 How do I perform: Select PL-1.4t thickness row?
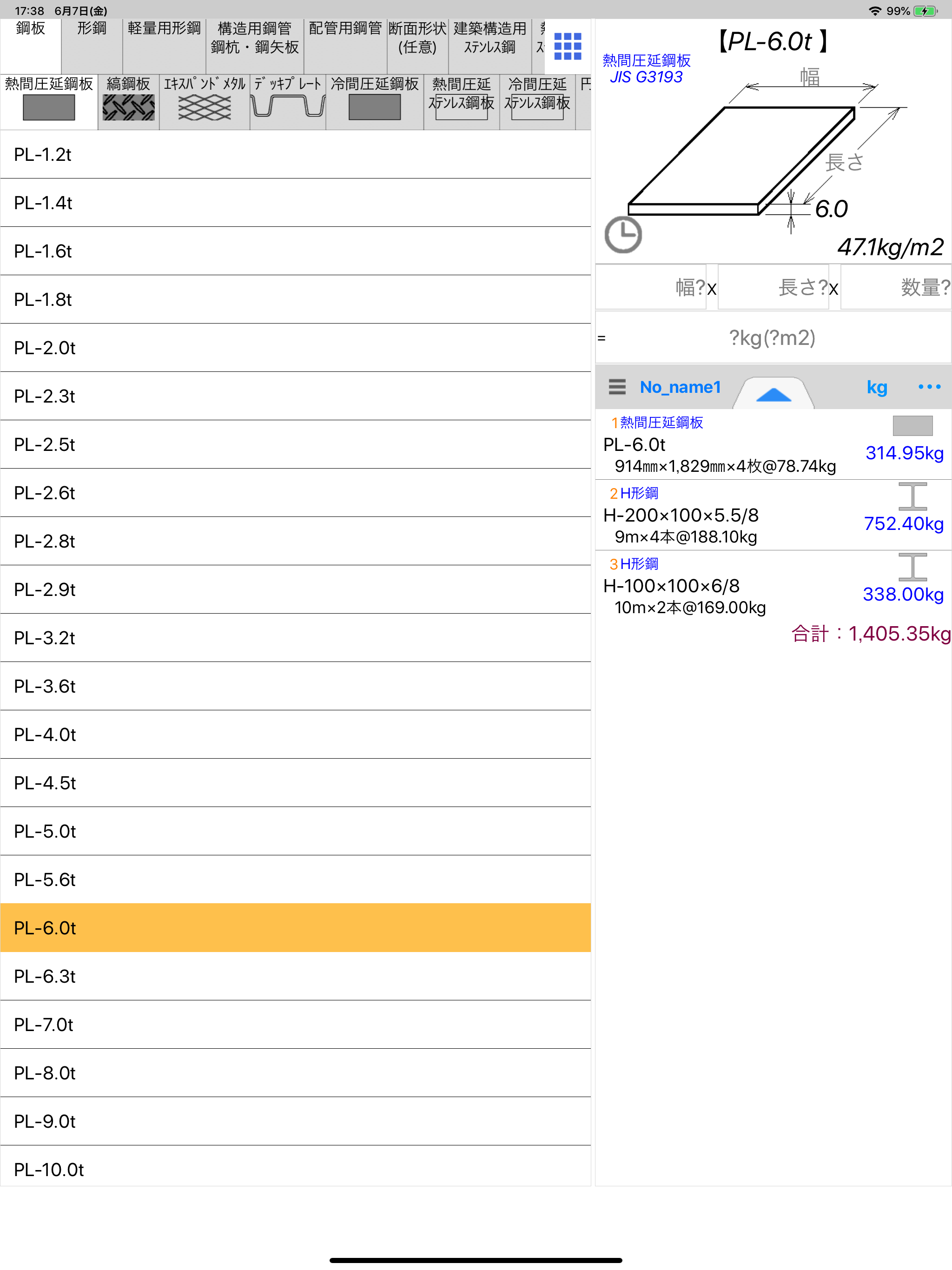click(x=296, y=203)
